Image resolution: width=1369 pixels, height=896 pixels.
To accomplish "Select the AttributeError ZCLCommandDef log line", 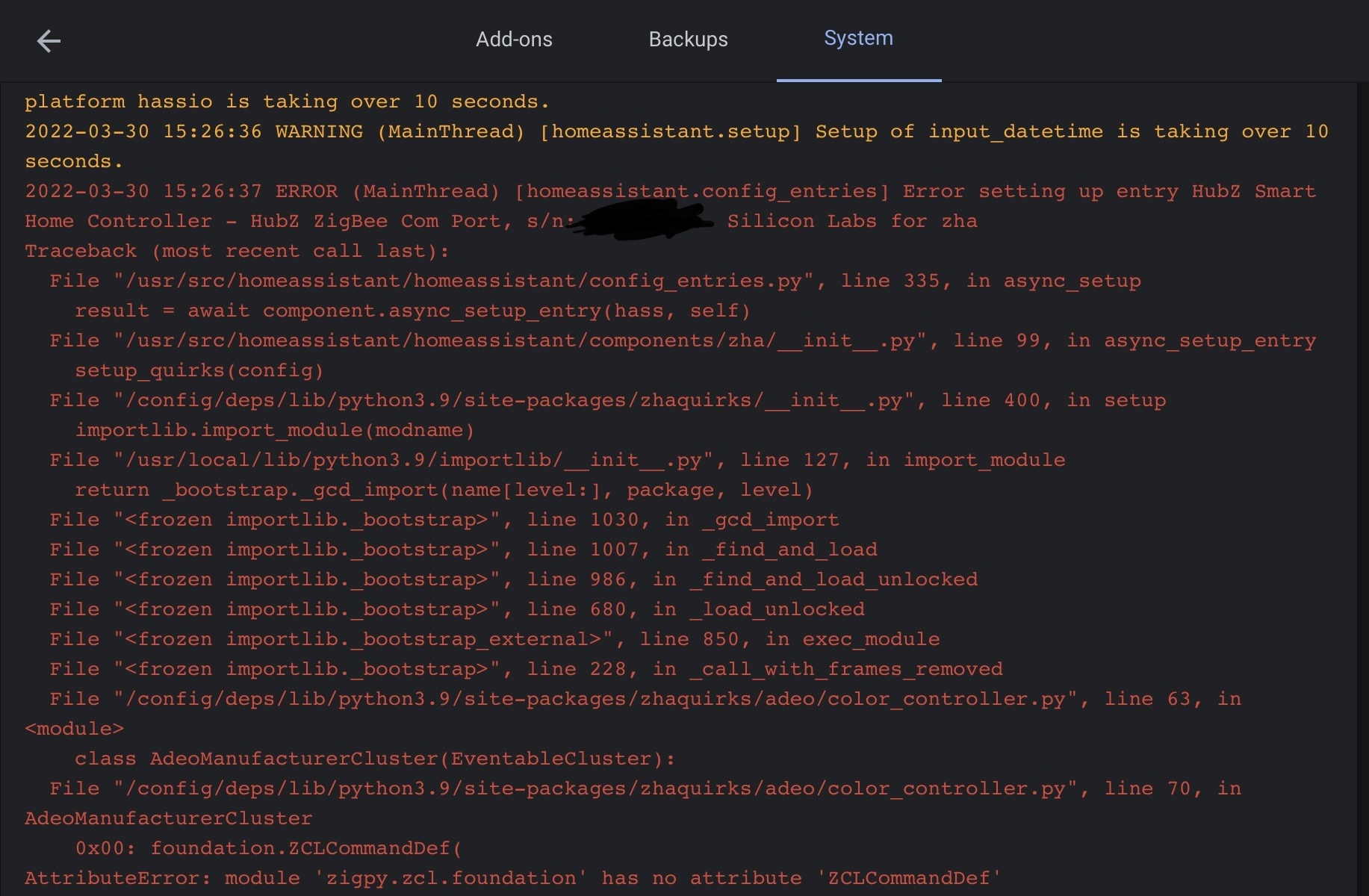I will pyautogui.click(x=512, y=877).
